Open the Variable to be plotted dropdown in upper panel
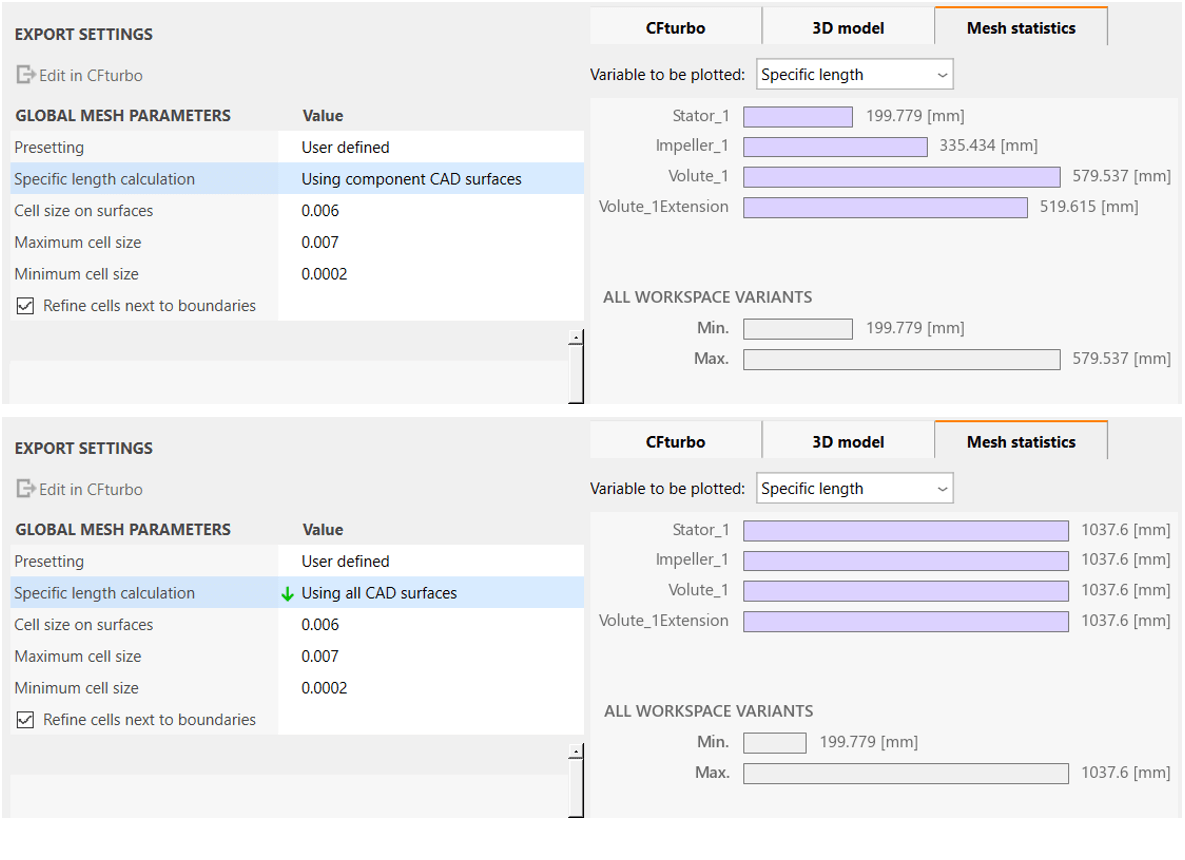1185x860 pixels. 855,75
